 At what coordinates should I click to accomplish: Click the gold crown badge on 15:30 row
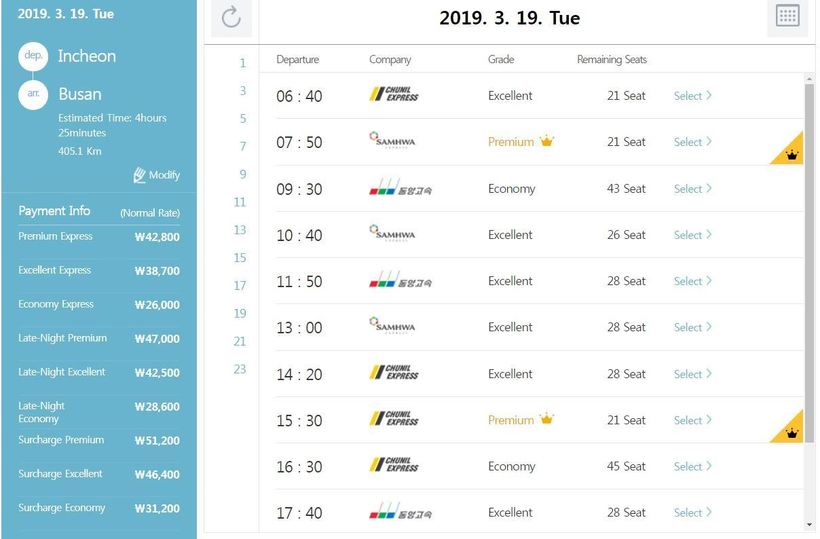[791, 432]
